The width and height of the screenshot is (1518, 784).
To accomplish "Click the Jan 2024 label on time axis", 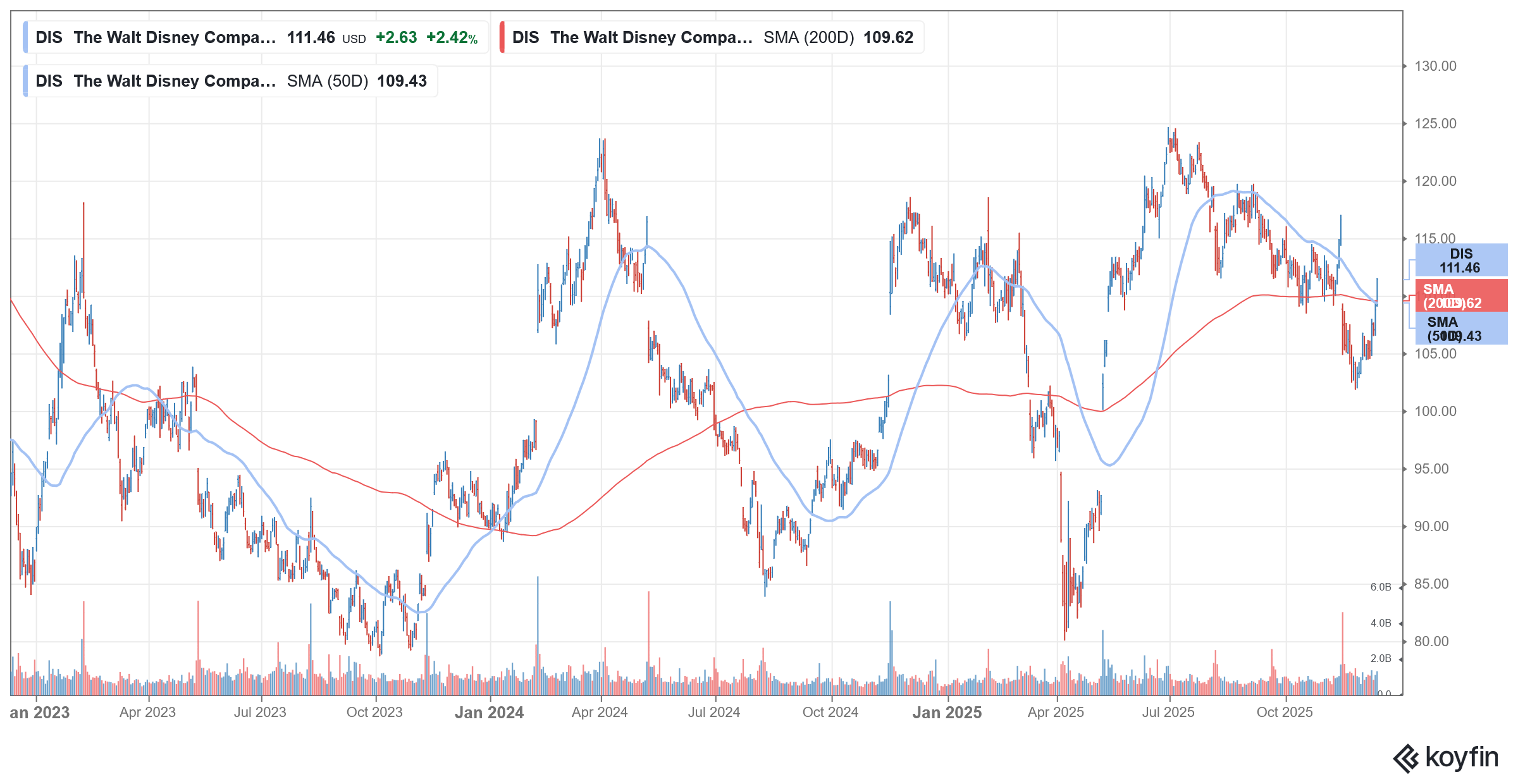I will pyautogui.click(x=489, y=713).
